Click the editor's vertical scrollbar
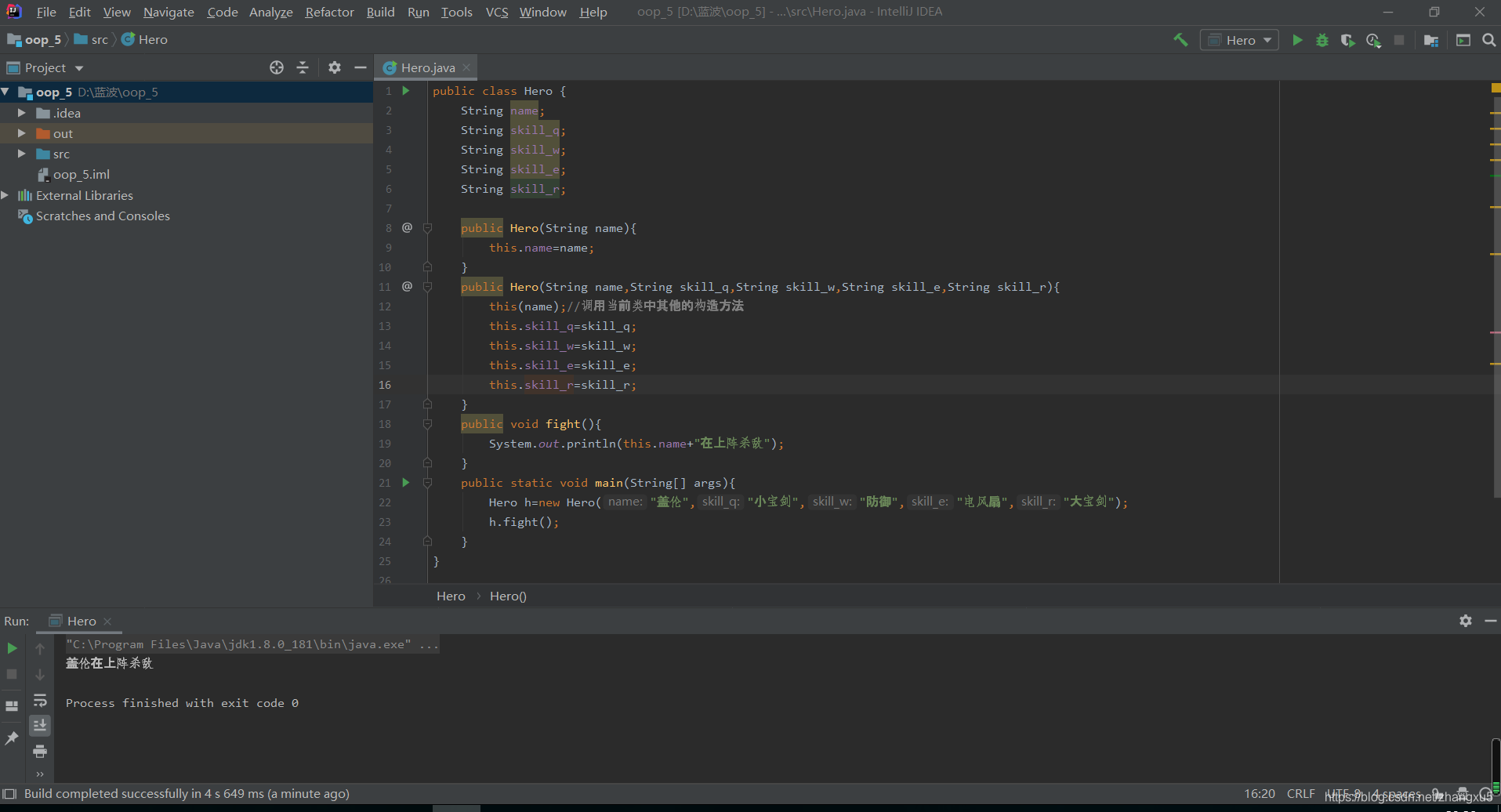Viewport: 1501px width, 812px height. pos(1496,298)
